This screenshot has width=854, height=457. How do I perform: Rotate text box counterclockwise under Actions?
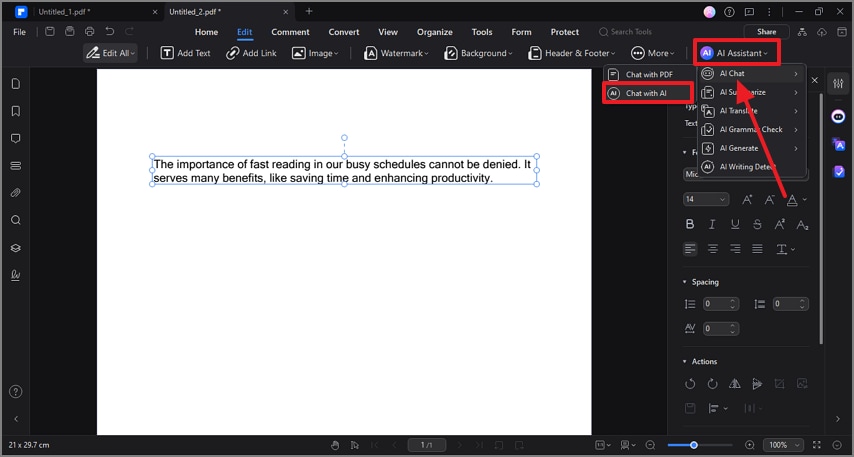click(690, 384)
